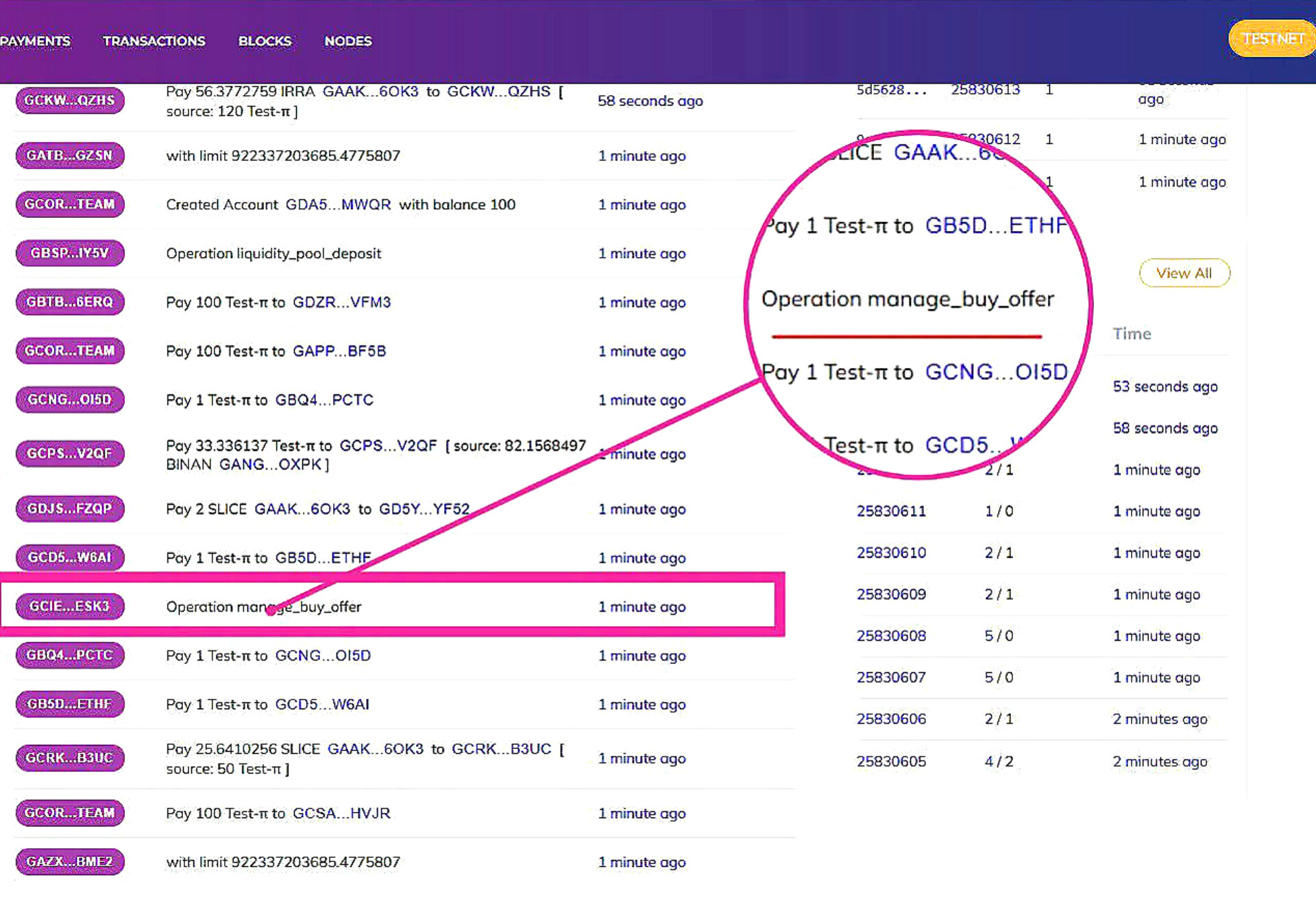
Task: Open the GAPP...BF5B address link
Action: 339,351
